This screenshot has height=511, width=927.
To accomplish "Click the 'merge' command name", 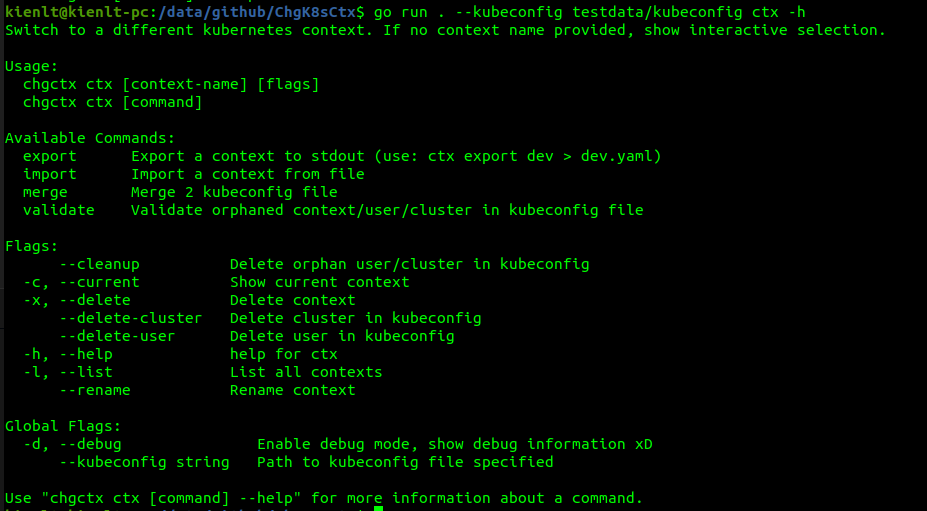I will [45, 192].
